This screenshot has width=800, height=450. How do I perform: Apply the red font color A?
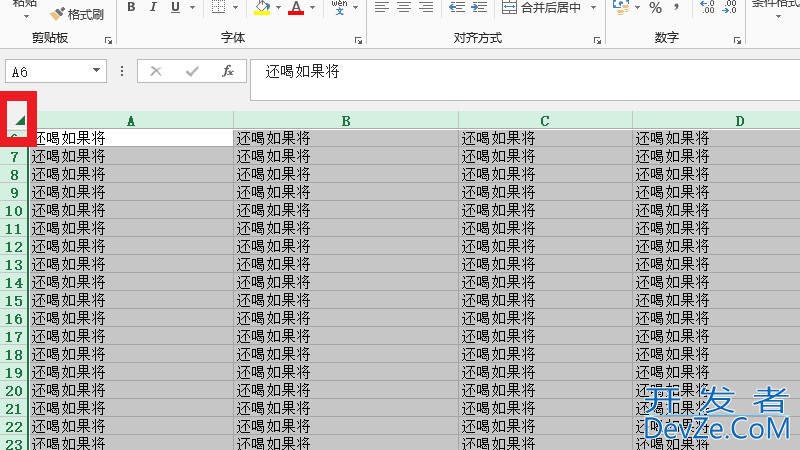coord(296,7)
